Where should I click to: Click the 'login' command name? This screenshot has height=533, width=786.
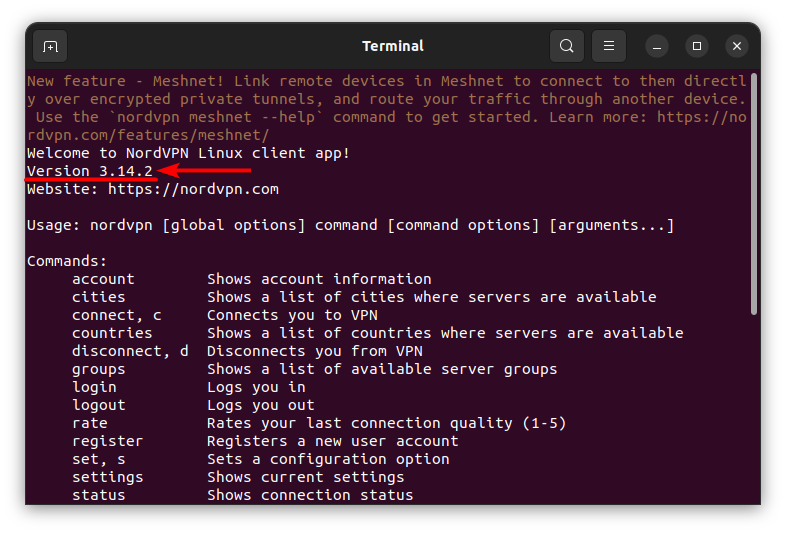94,387
